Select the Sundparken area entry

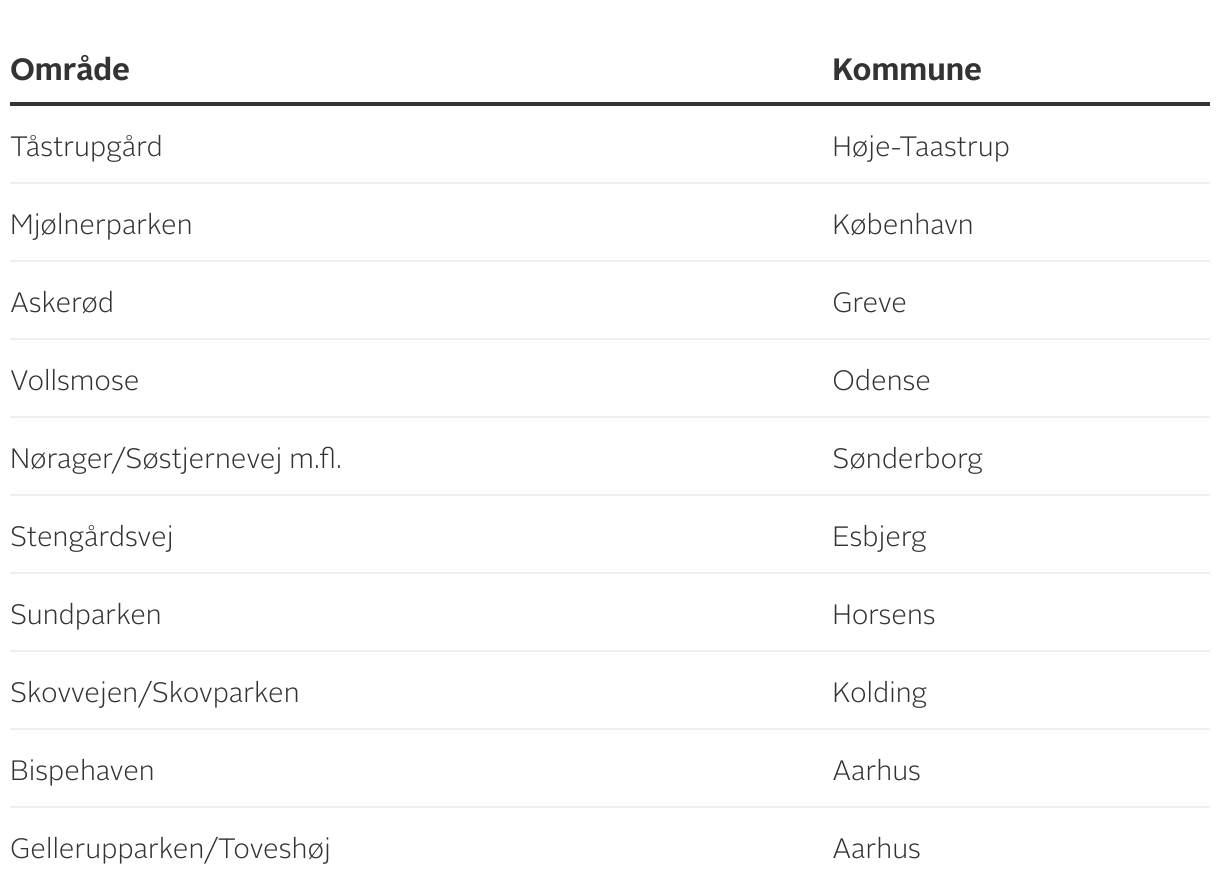(86, 615)
